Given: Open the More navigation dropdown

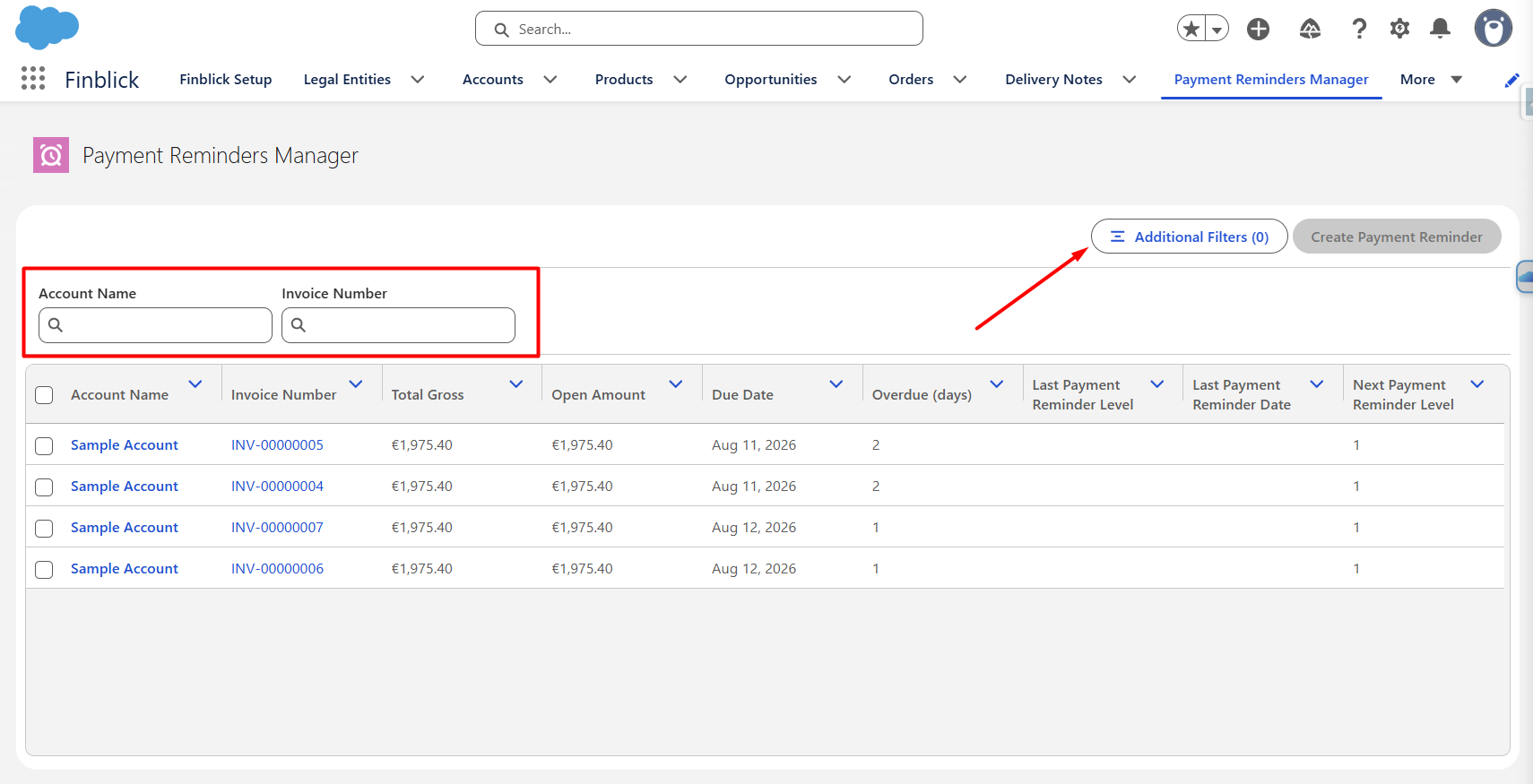Looking at the screenshot, I should [1432, 80].
